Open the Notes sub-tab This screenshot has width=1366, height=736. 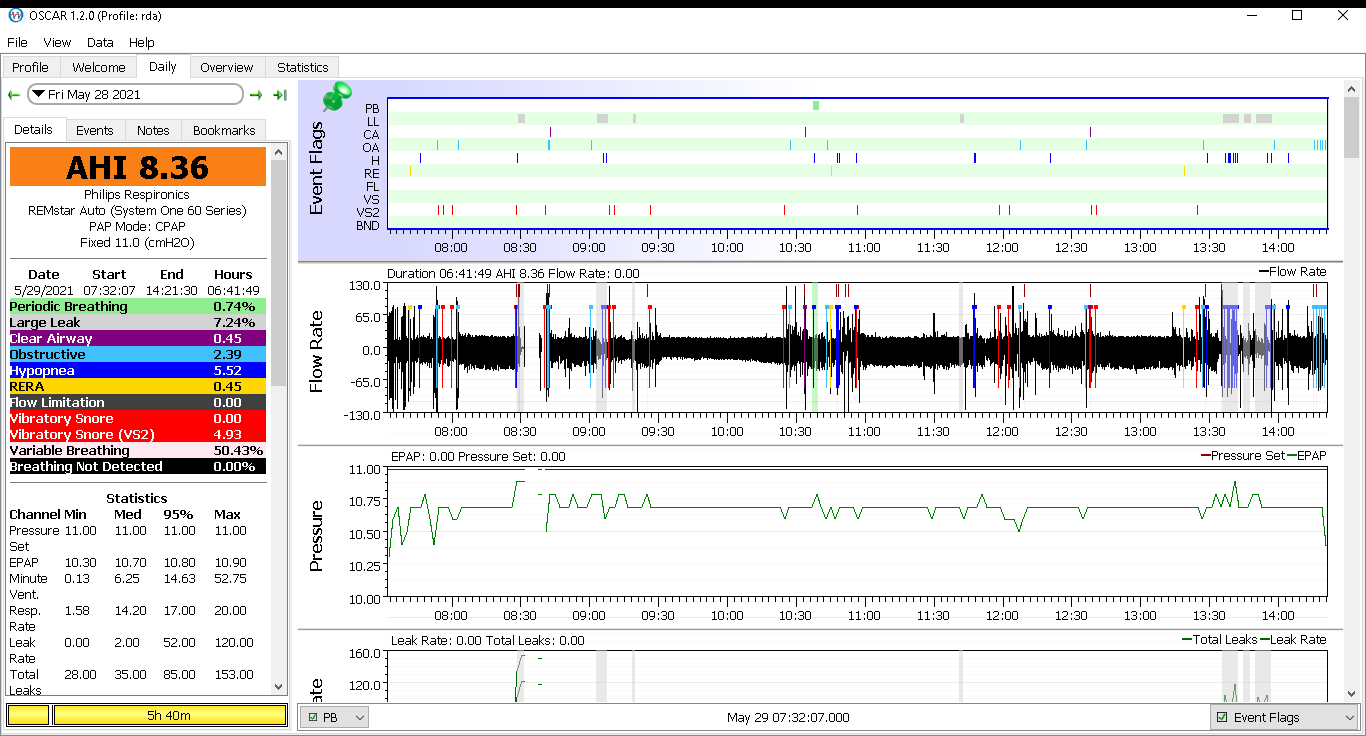[153, 130]
